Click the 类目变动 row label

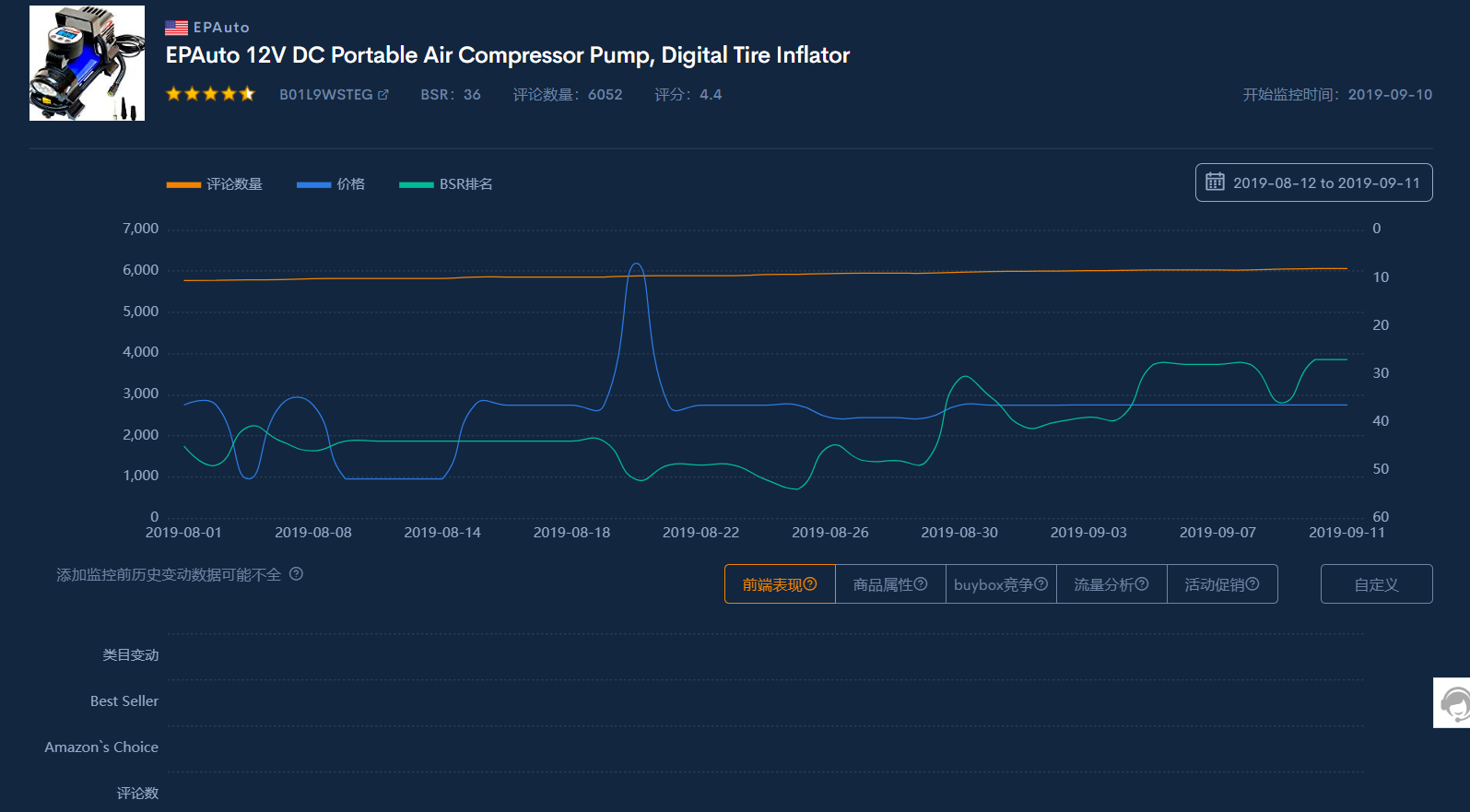coord(131,654)
